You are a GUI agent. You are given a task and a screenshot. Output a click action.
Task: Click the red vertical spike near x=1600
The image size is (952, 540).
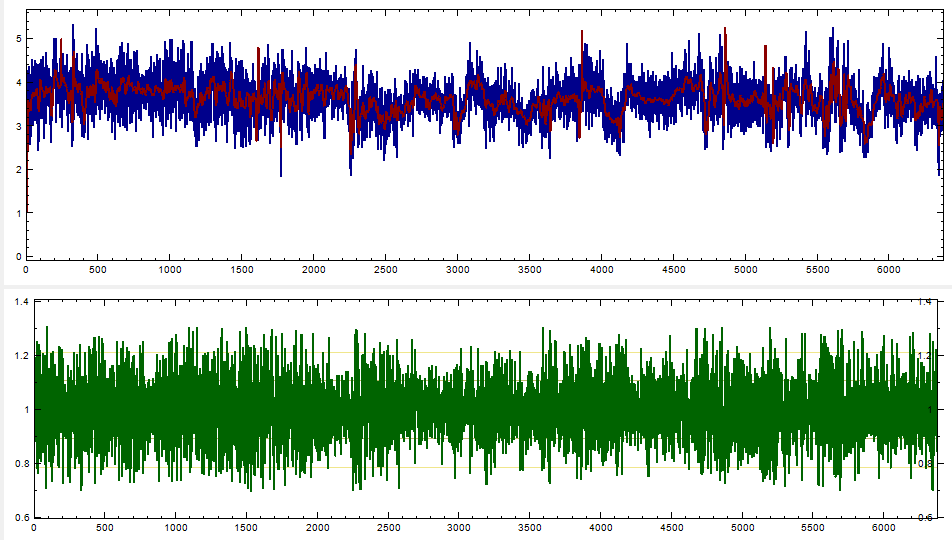point(258,94)
